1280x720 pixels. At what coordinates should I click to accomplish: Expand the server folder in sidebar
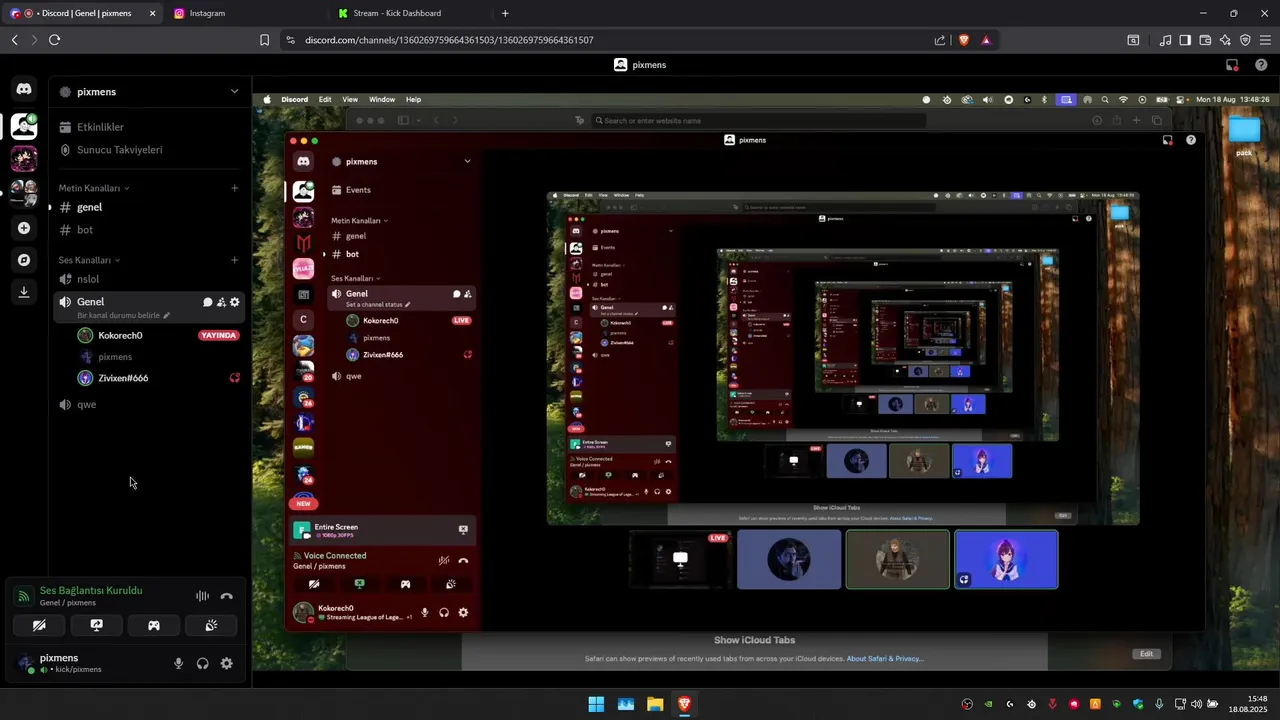point(24,193)
